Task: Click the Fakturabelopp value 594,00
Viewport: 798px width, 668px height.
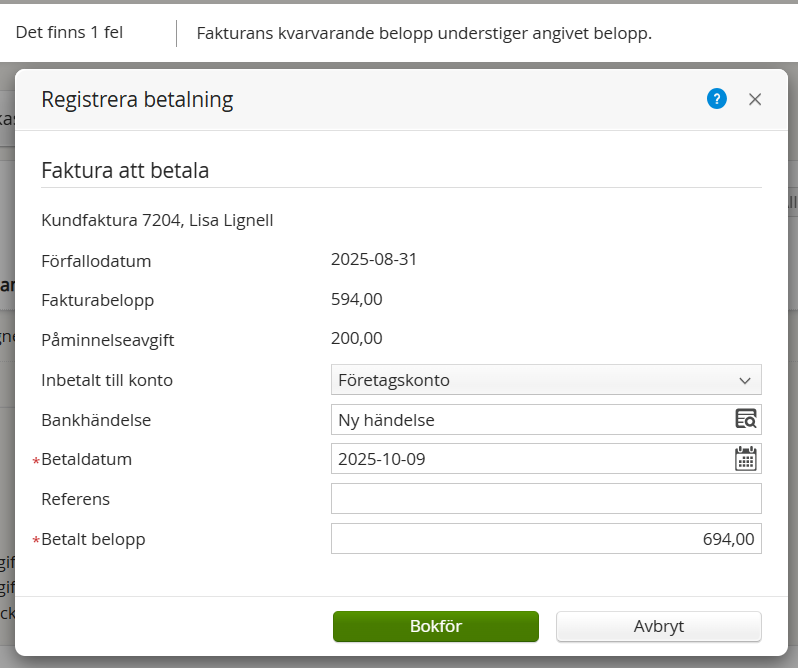Action: (x=357, y=299)
